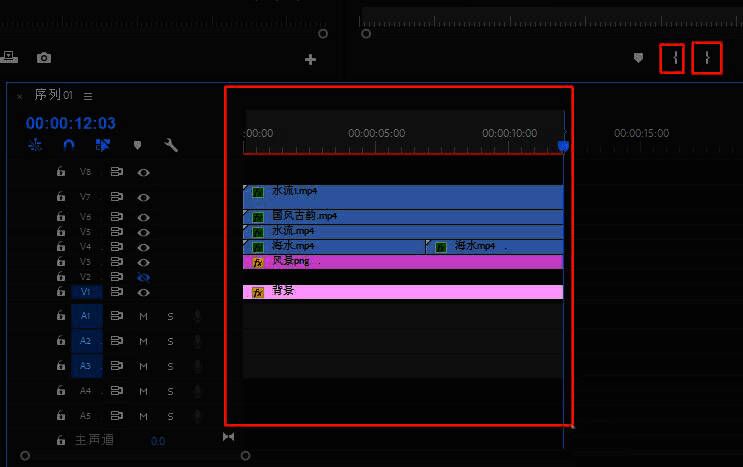743x467 pixels.
Task: Hide track V1 with its eye icon
Action: point(144,292)
